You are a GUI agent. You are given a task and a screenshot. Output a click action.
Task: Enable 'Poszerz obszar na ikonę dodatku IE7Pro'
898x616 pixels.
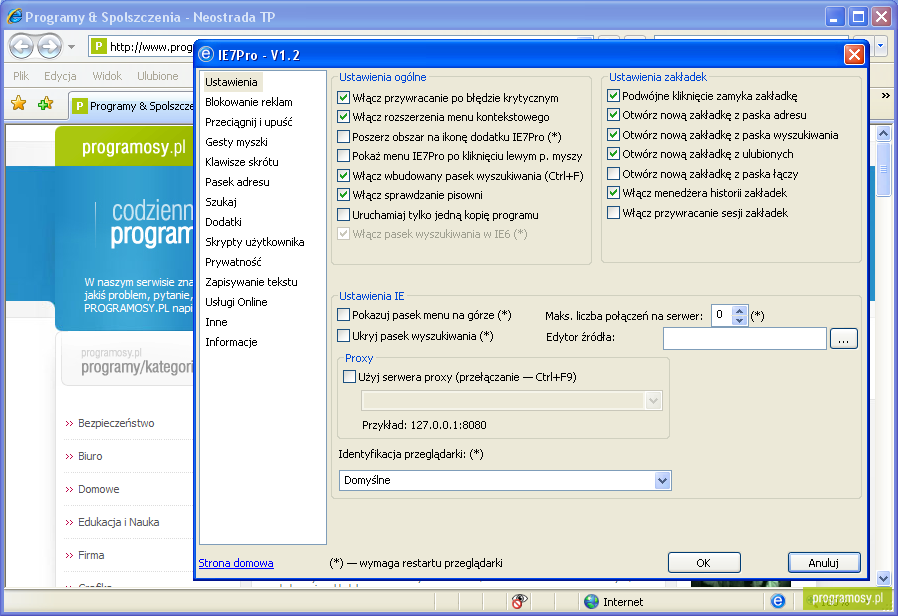(x=344, y=137)
